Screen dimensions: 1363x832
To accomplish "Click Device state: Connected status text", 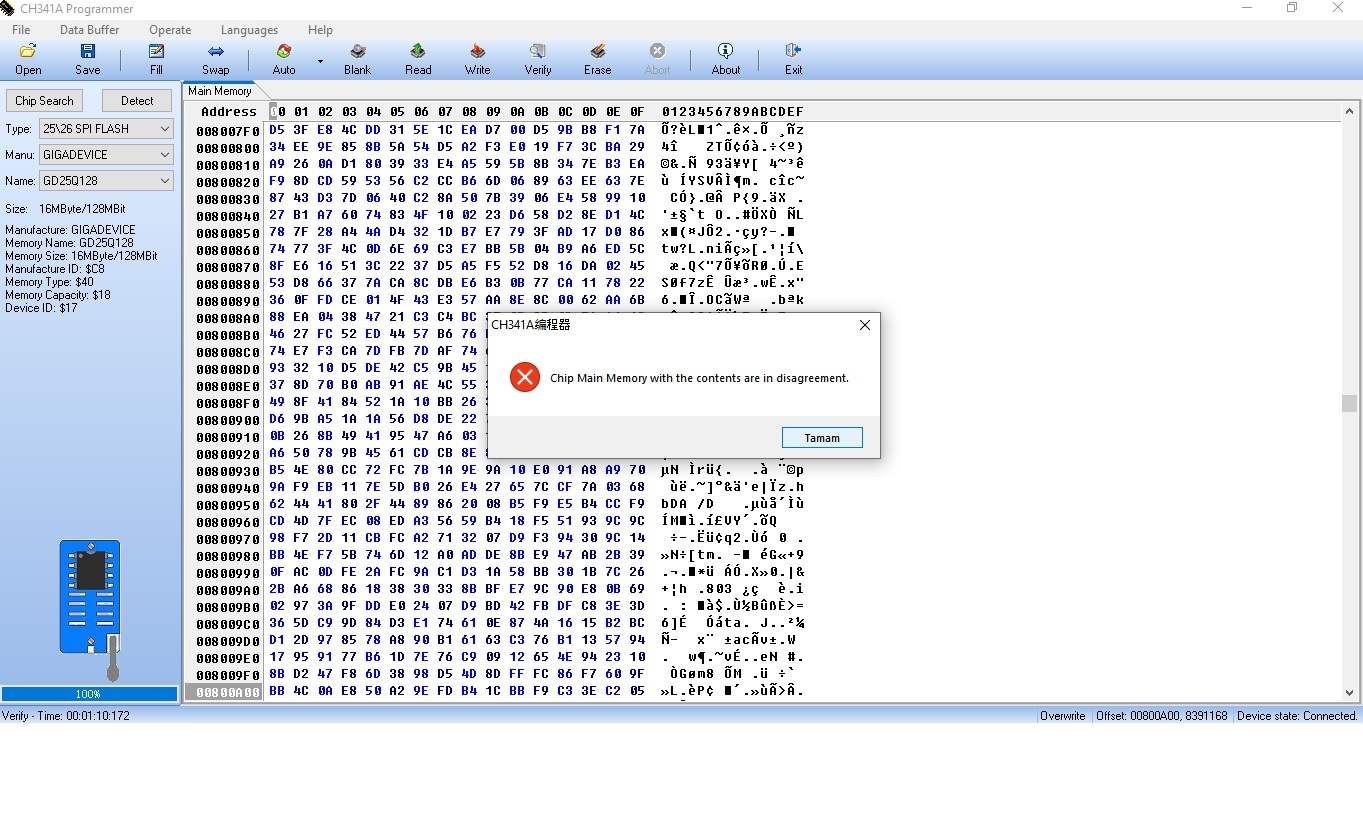I will click(x=1297, y=716).
